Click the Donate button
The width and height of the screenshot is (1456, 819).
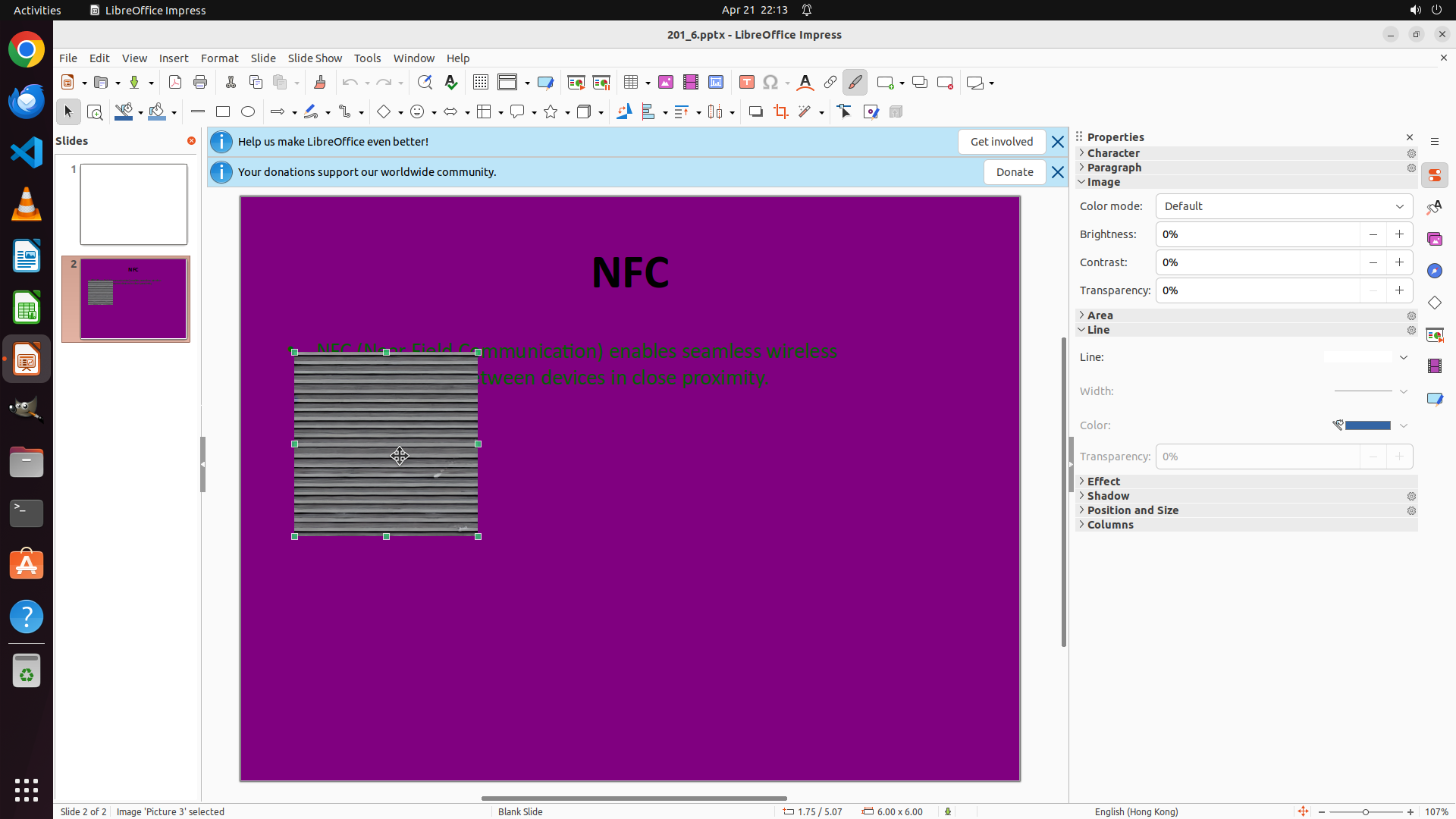point(1014,172)
